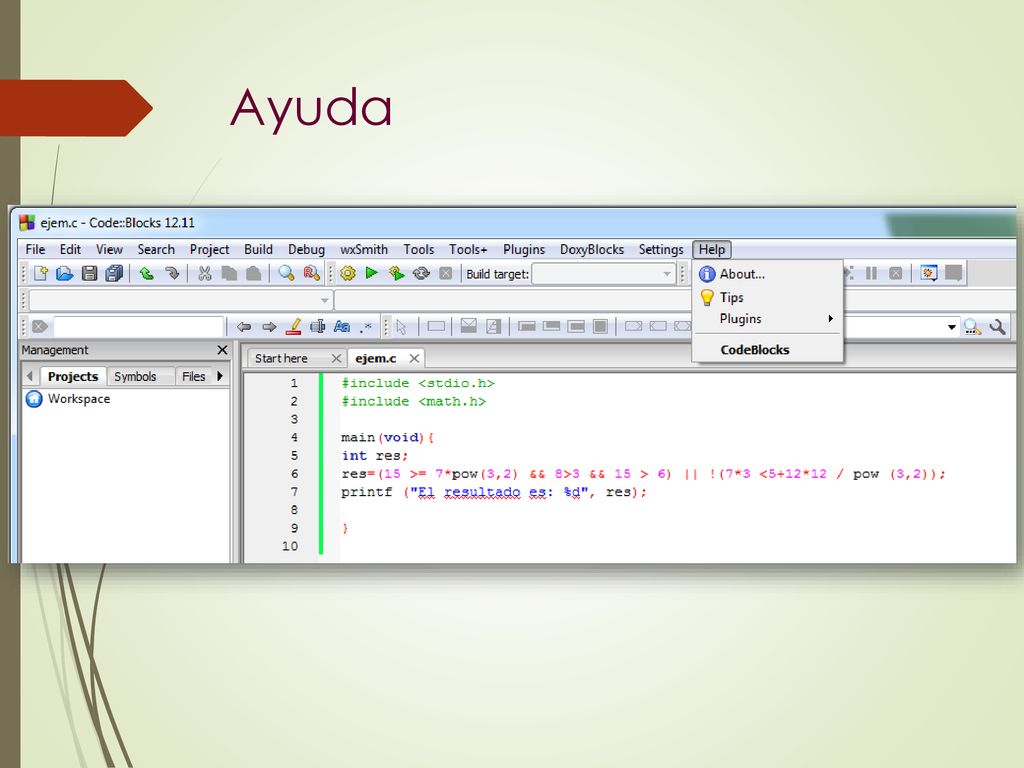Toggle the match case Aa option

pyautogui.click(x=342, y=327)
